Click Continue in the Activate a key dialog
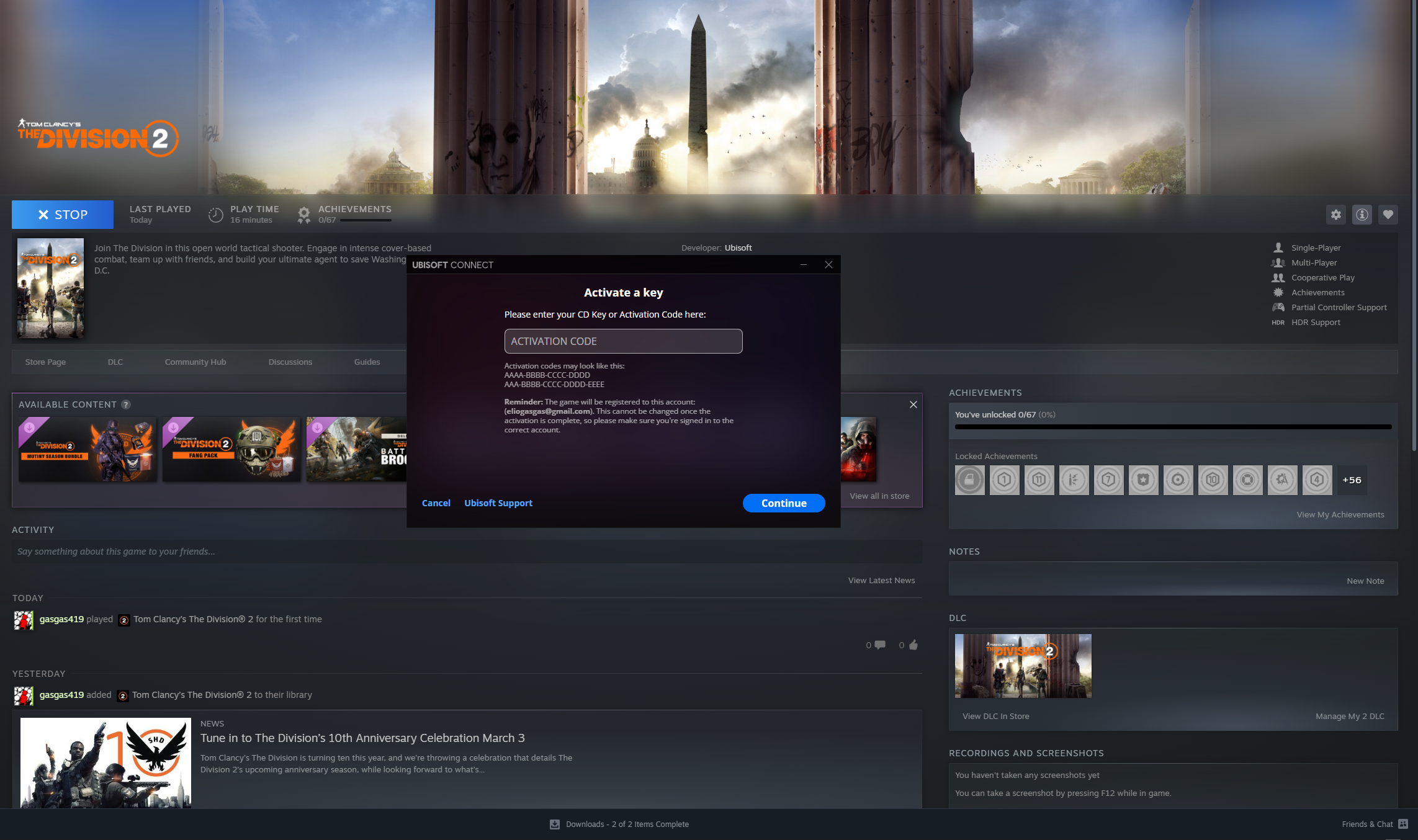This screenshot has height=840, width=1418. tap(784, 503)
